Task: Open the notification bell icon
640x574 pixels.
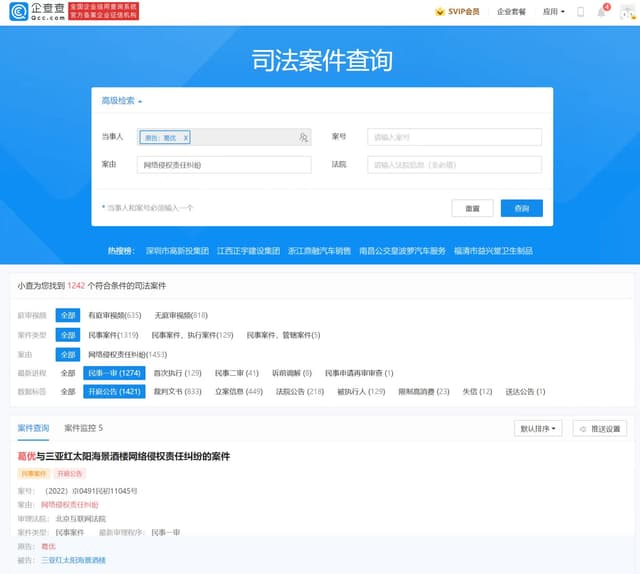Action: (602, 12)
